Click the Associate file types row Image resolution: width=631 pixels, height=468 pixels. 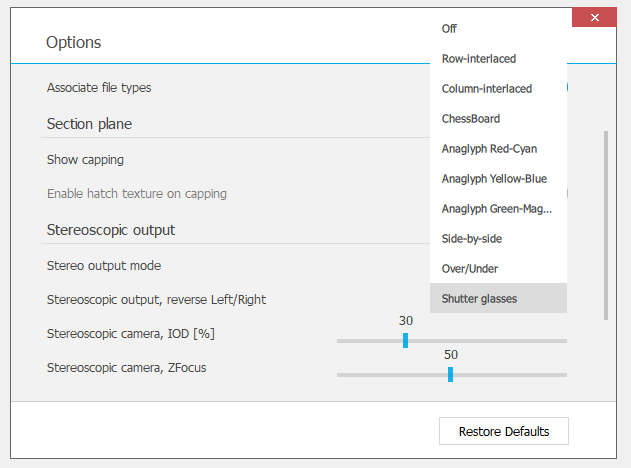[x=99, y=88]
